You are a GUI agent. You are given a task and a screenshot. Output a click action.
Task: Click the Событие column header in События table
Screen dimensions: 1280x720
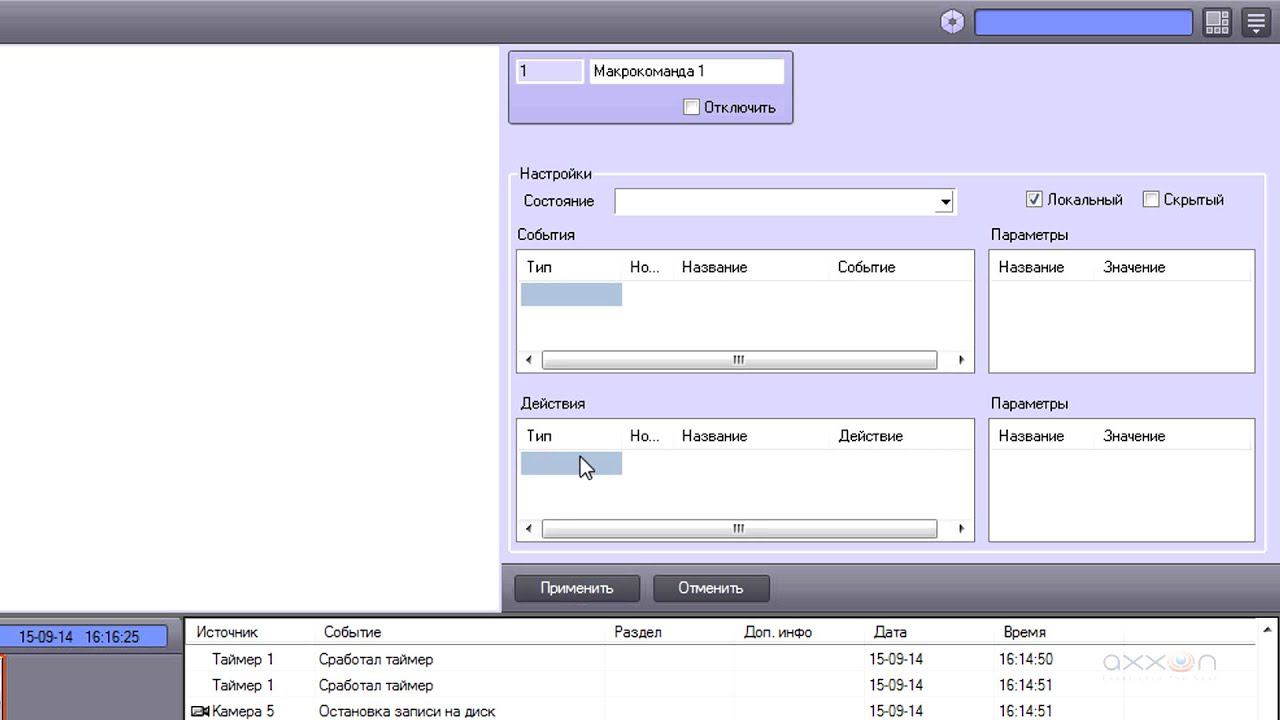[866, 267]
